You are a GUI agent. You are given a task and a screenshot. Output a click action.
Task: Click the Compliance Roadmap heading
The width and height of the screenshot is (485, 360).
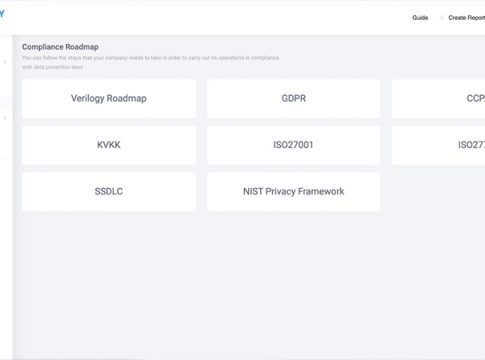tap(60, 47)
